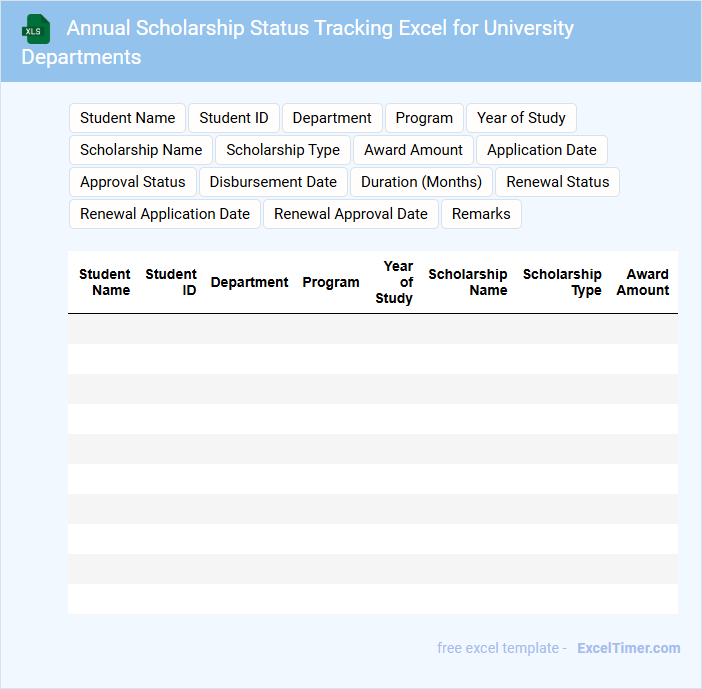The image size is (702, 689).
Task: Select the Scholarship Name tag
Action: [141, 150]
